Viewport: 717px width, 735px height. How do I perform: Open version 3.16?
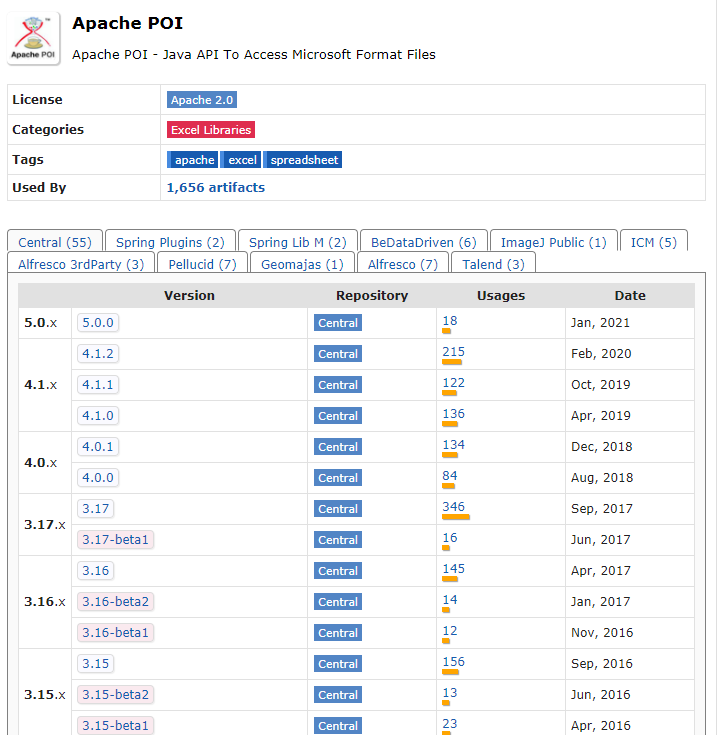click(95, 570)
